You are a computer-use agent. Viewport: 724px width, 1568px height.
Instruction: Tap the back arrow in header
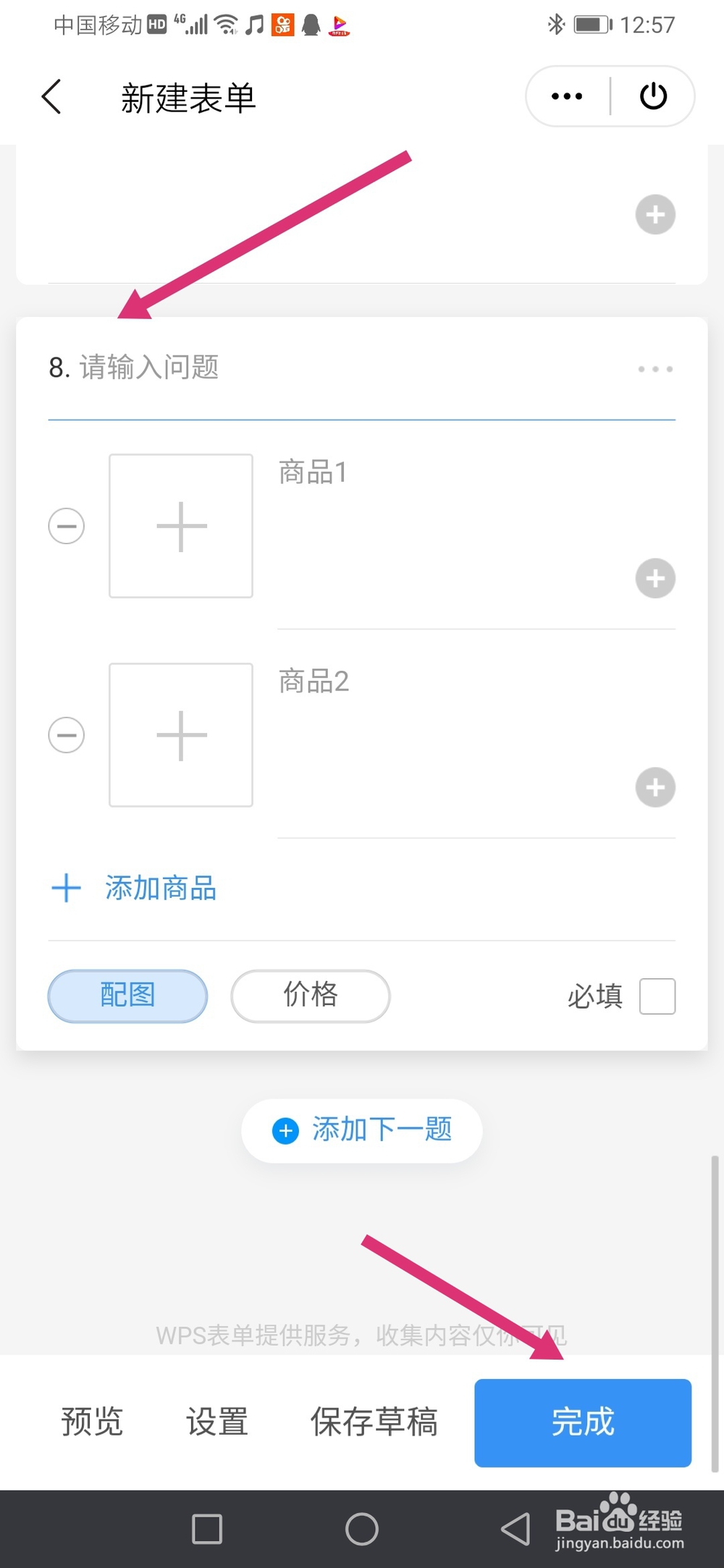[x=51, y=97]
